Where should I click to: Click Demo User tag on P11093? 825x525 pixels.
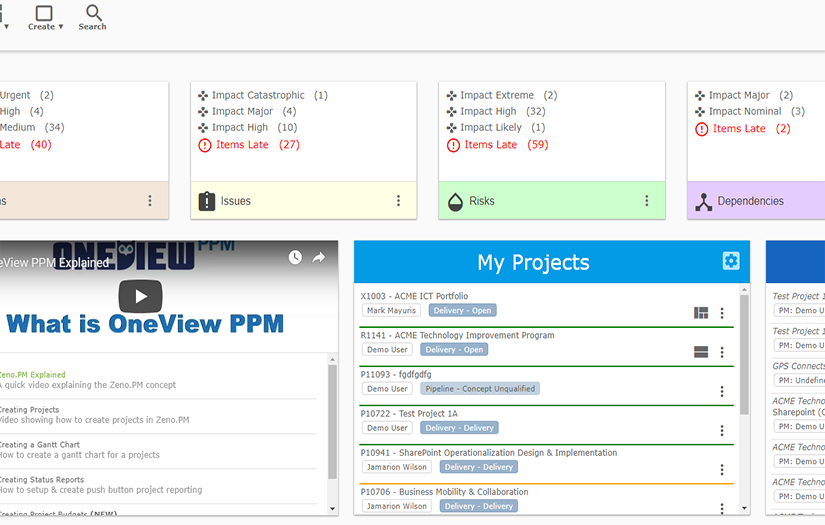387,389
